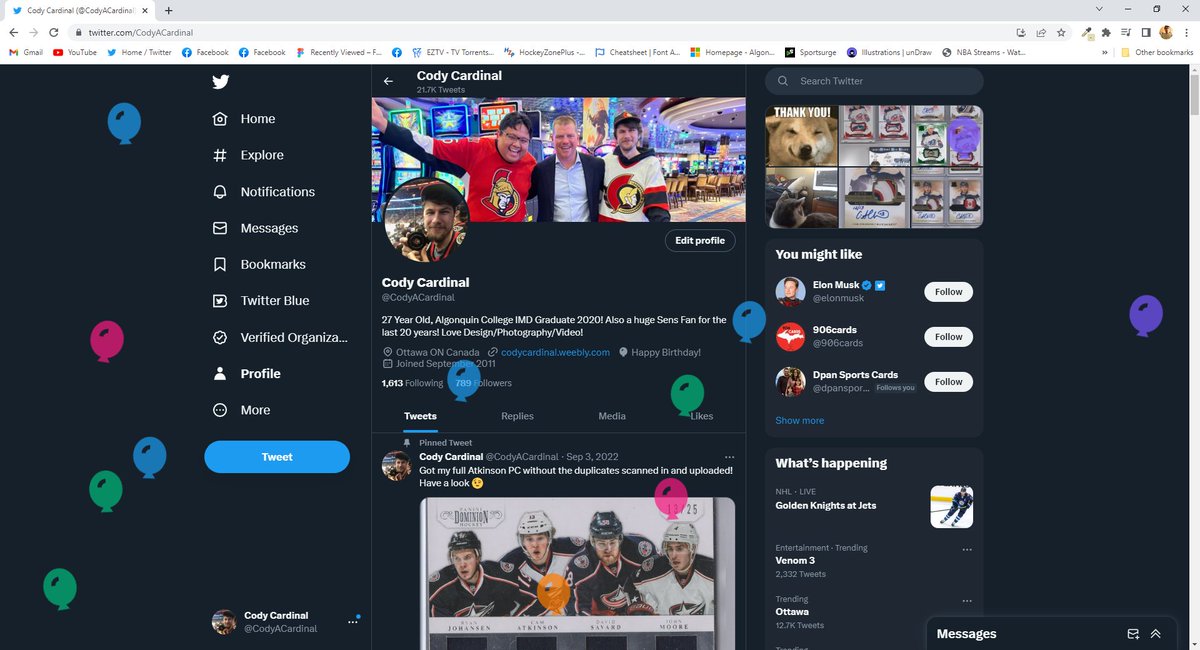Open Chrome three-dot menu

(1186, 33)
